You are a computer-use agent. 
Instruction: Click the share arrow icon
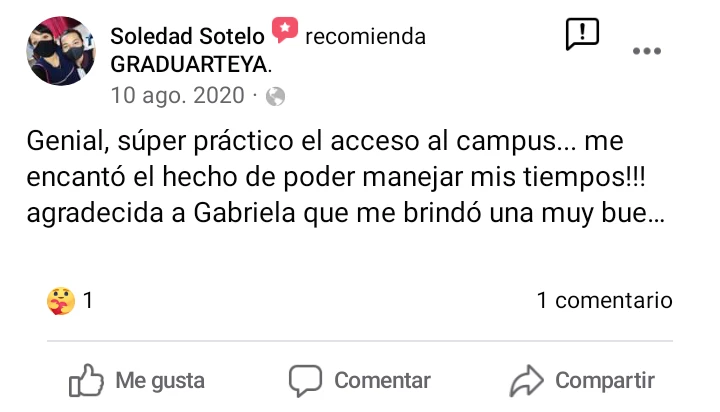click(x=525, y=381)
